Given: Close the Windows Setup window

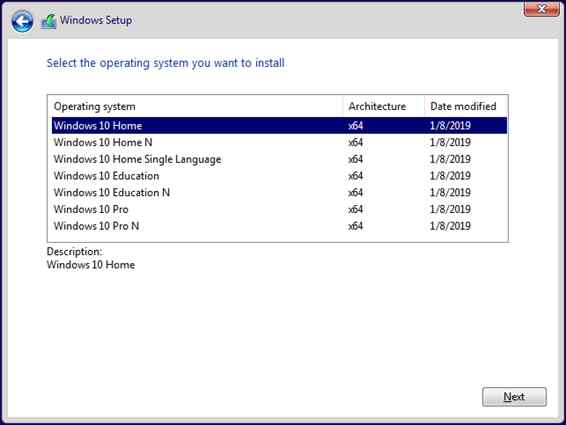Looking at the screenshot, I should click(541, 9).
